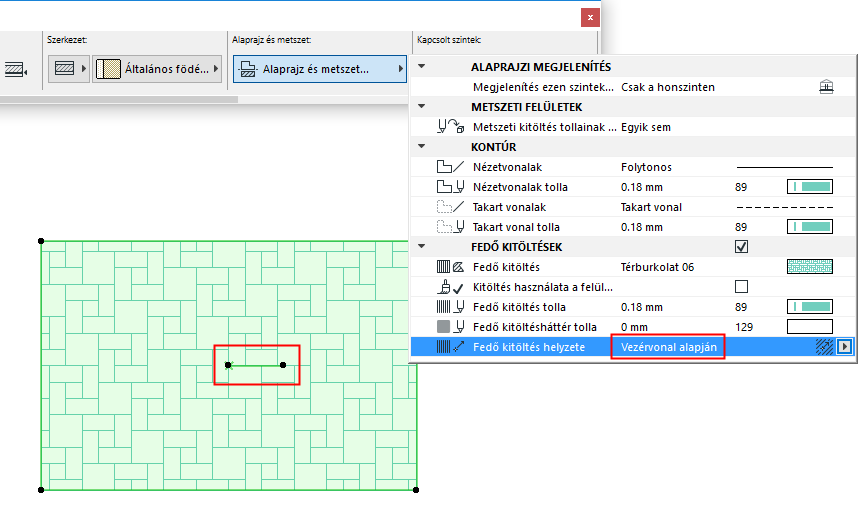Select the Fedő kitöltés helyzete row label
Viewport: 863px width, 513px height.
(529, 347)
